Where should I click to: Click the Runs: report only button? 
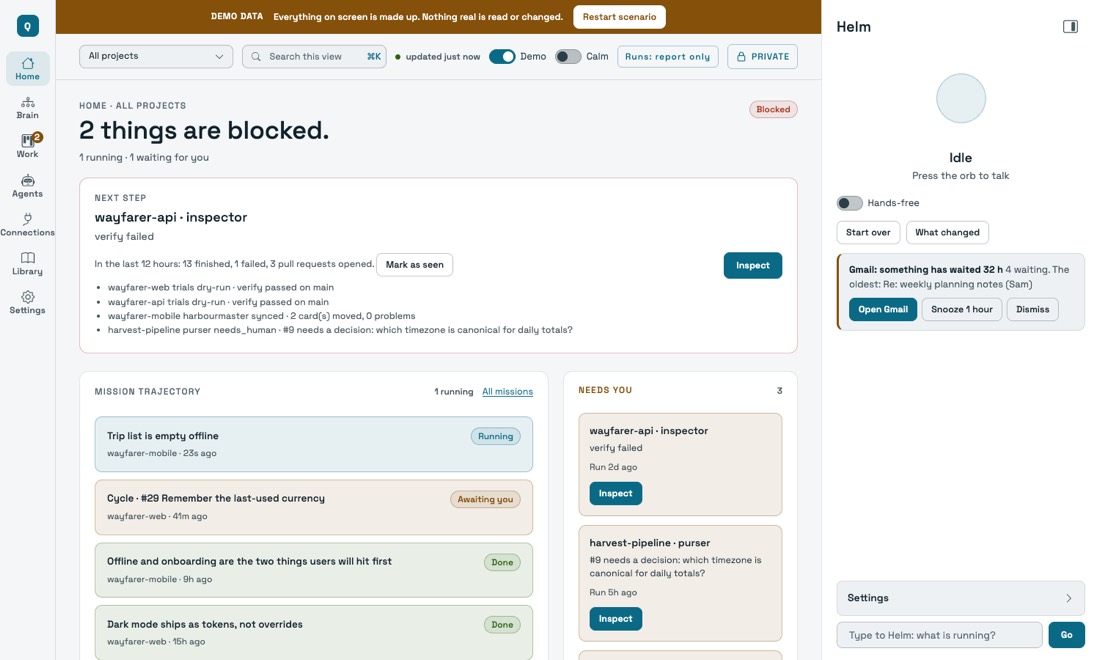[667, 57]
